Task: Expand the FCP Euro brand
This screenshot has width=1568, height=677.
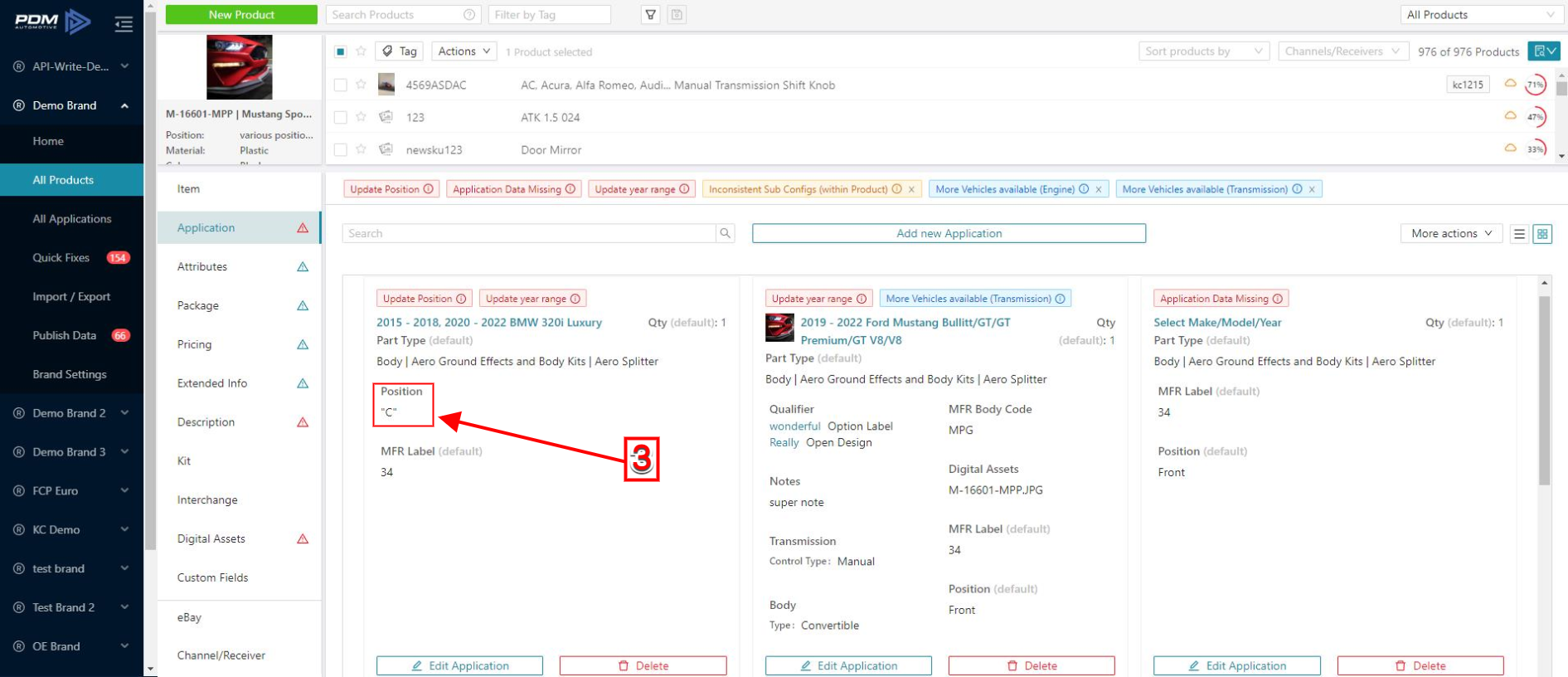Action: click(x=125, y=491)
